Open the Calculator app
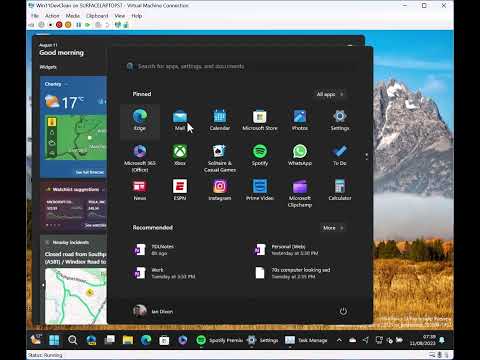 click(340, 190)
